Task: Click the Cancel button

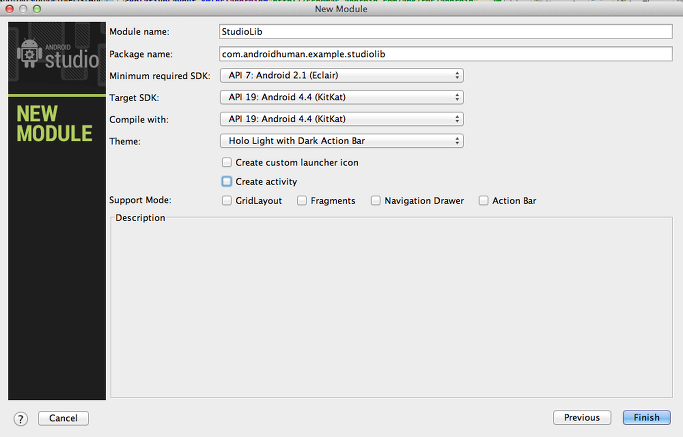Action: click(x=64, y=418)
